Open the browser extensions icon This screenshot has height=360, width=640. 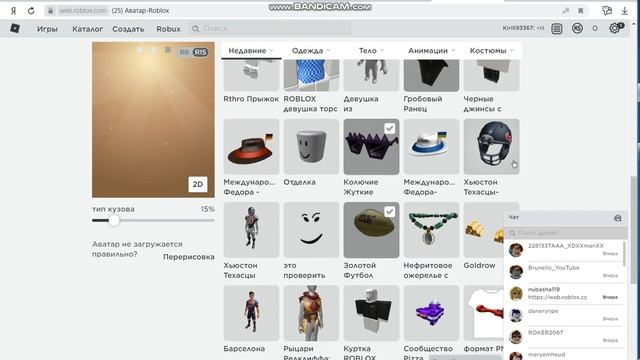(607, 11)
